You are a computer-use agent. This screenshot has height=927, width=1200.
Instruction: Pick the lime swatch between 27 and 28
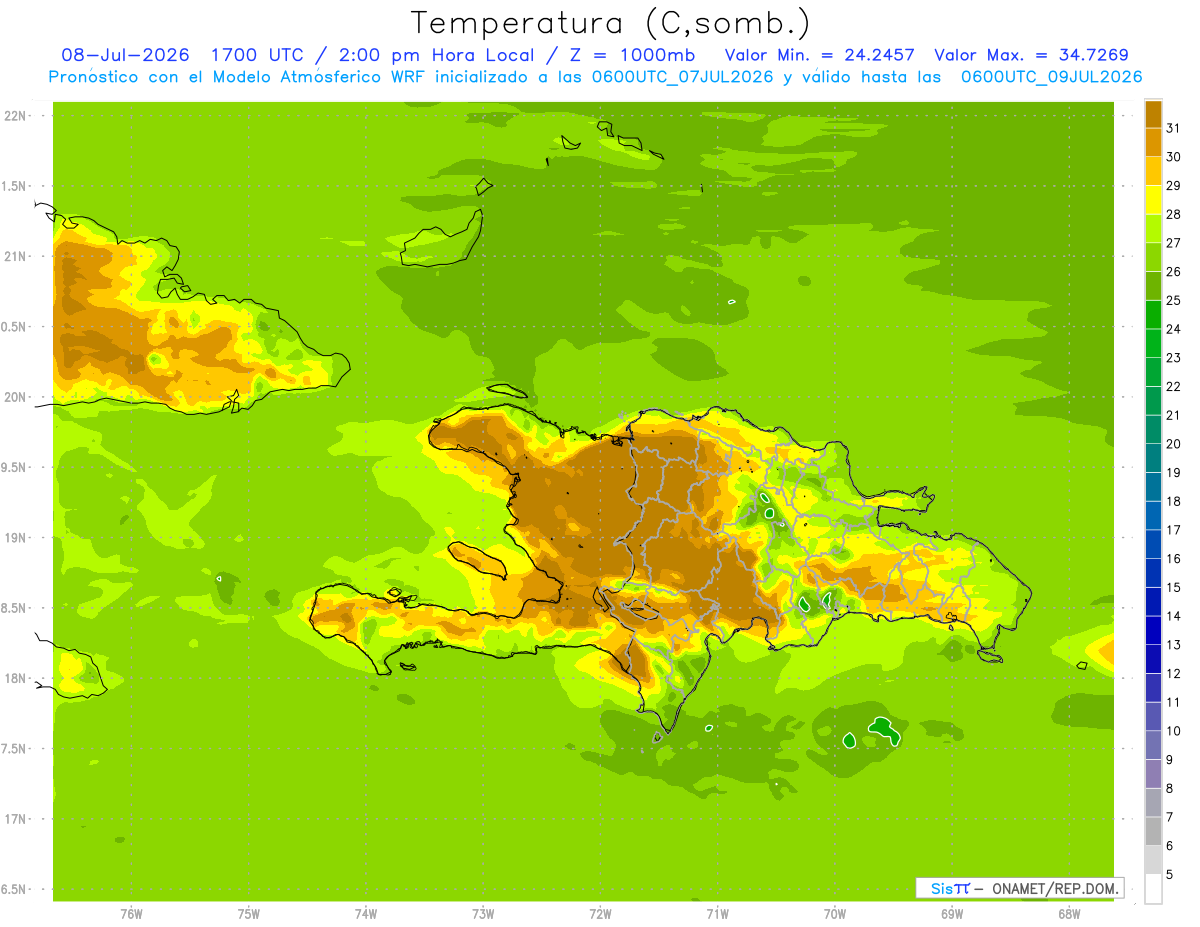(1153, 228)
